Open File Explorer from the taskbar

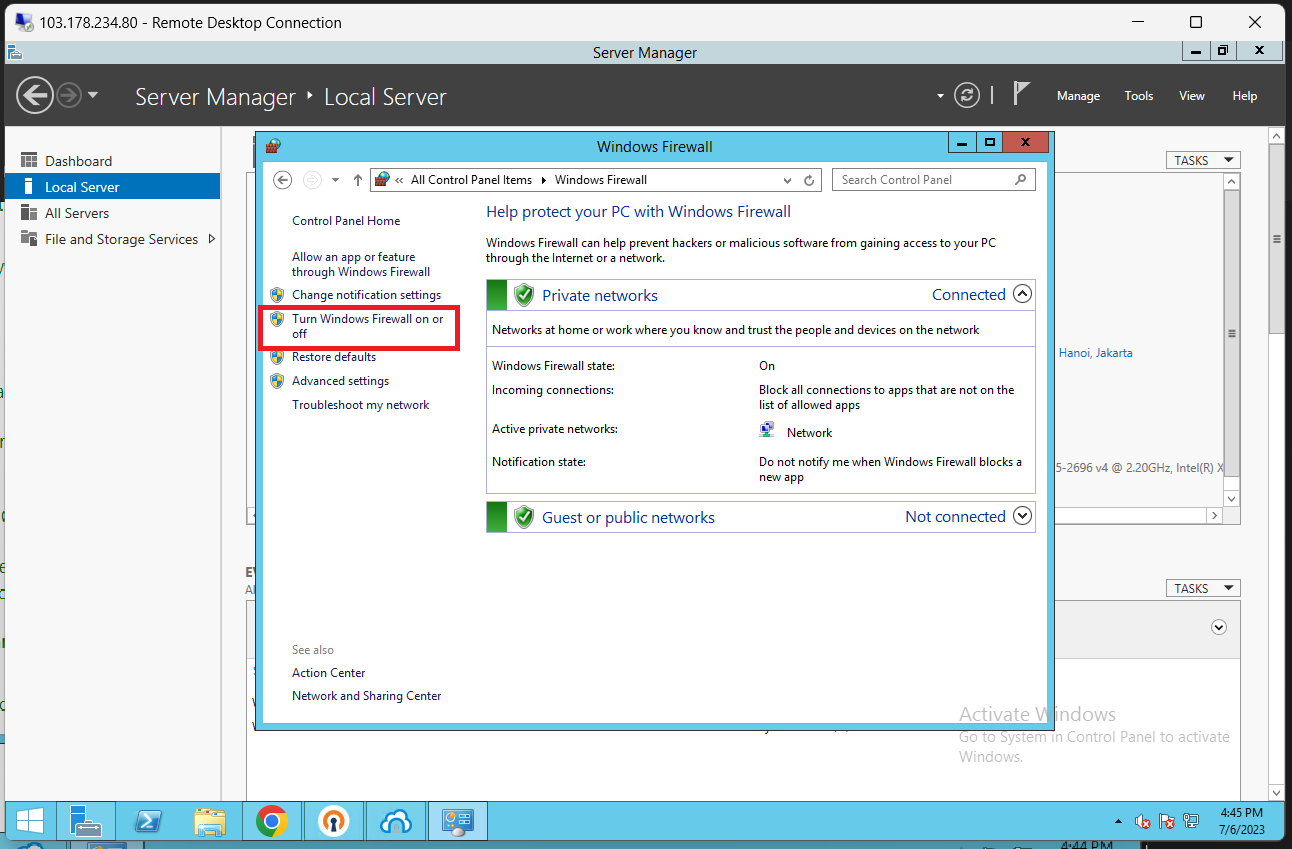click(210, 822)
